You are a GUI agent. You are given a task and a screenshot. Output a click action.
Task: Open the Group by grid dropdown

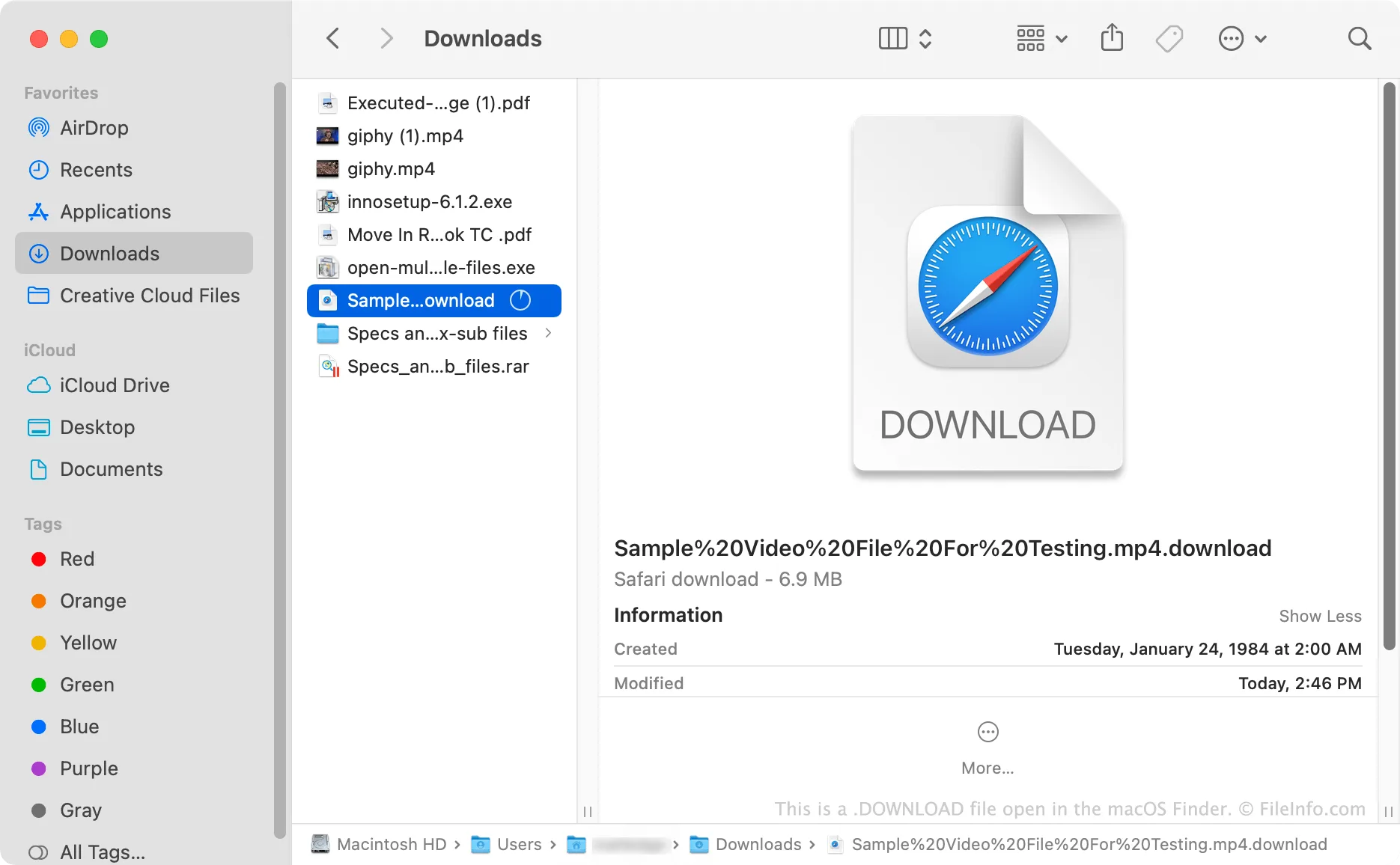(1041, 38)
